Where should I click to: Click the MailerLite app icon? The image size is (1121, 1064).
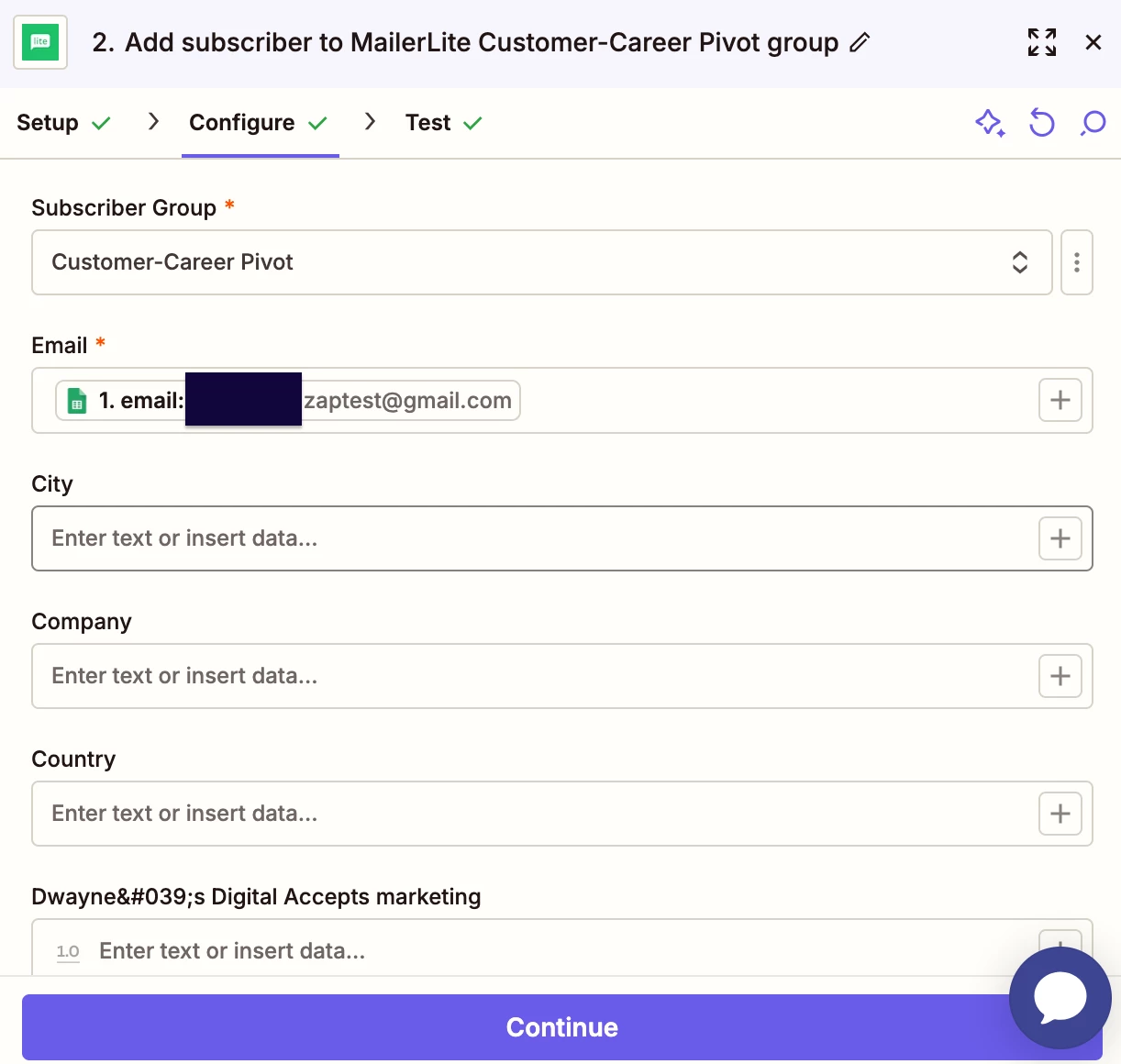[40, 42]
